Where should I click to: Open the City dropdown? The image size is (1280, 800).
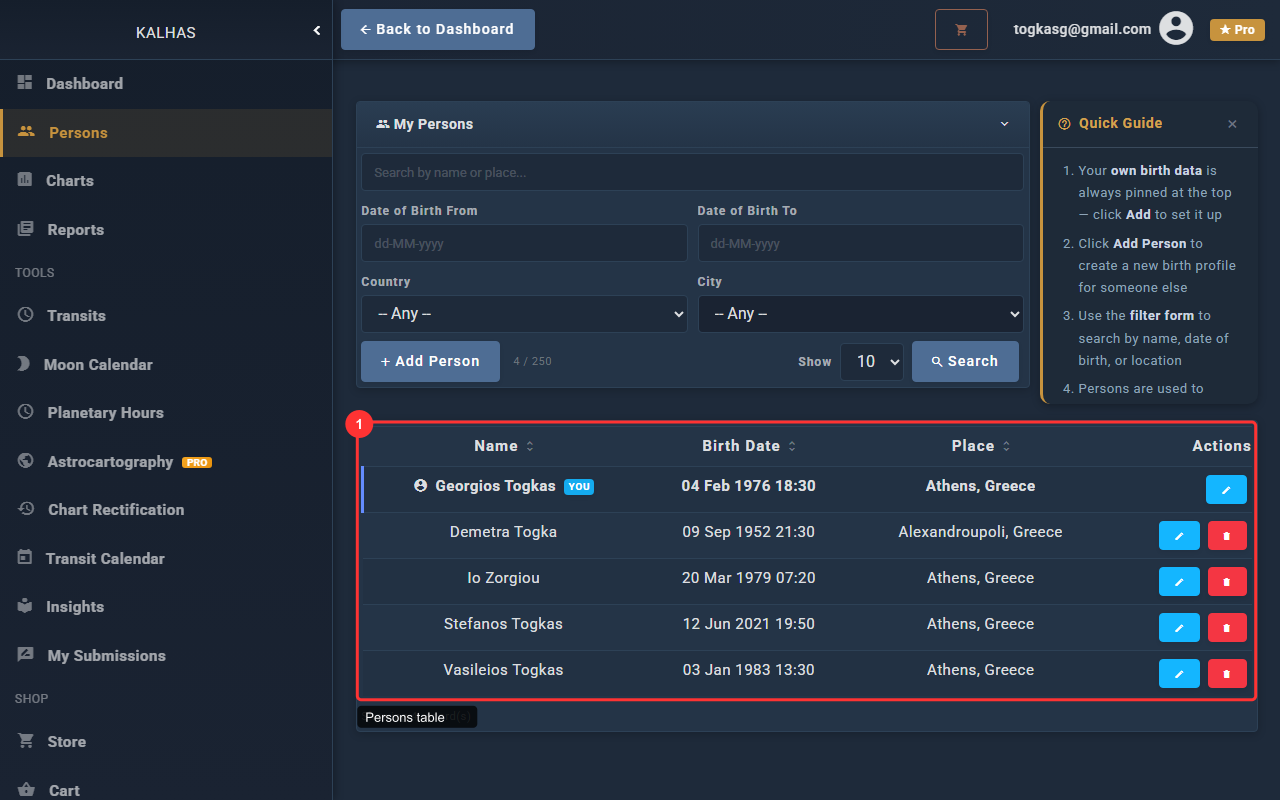pyautogui.click(x=860, y=314)
